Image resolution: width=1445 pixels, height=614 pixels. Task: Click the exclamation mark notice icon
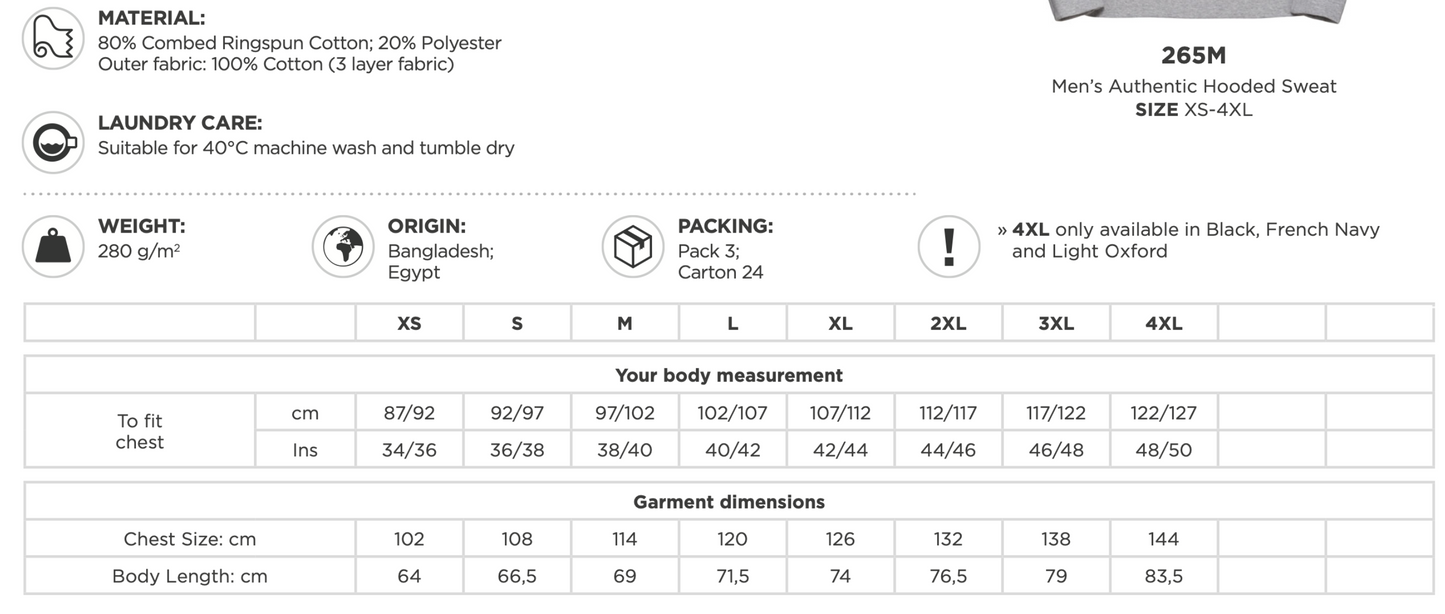coord(949,246)
